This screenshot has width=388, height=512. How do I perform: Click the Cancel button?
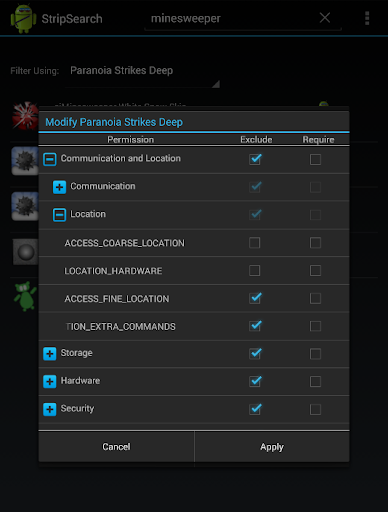pos(116,447)
